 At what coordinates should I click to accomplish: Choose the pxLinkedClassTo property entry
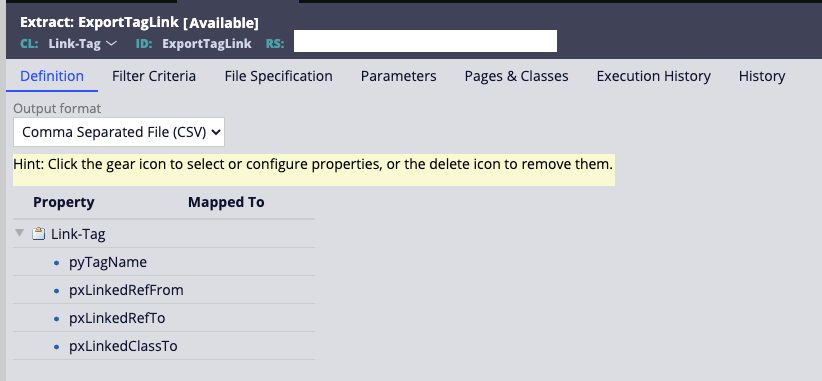[123, 346]
